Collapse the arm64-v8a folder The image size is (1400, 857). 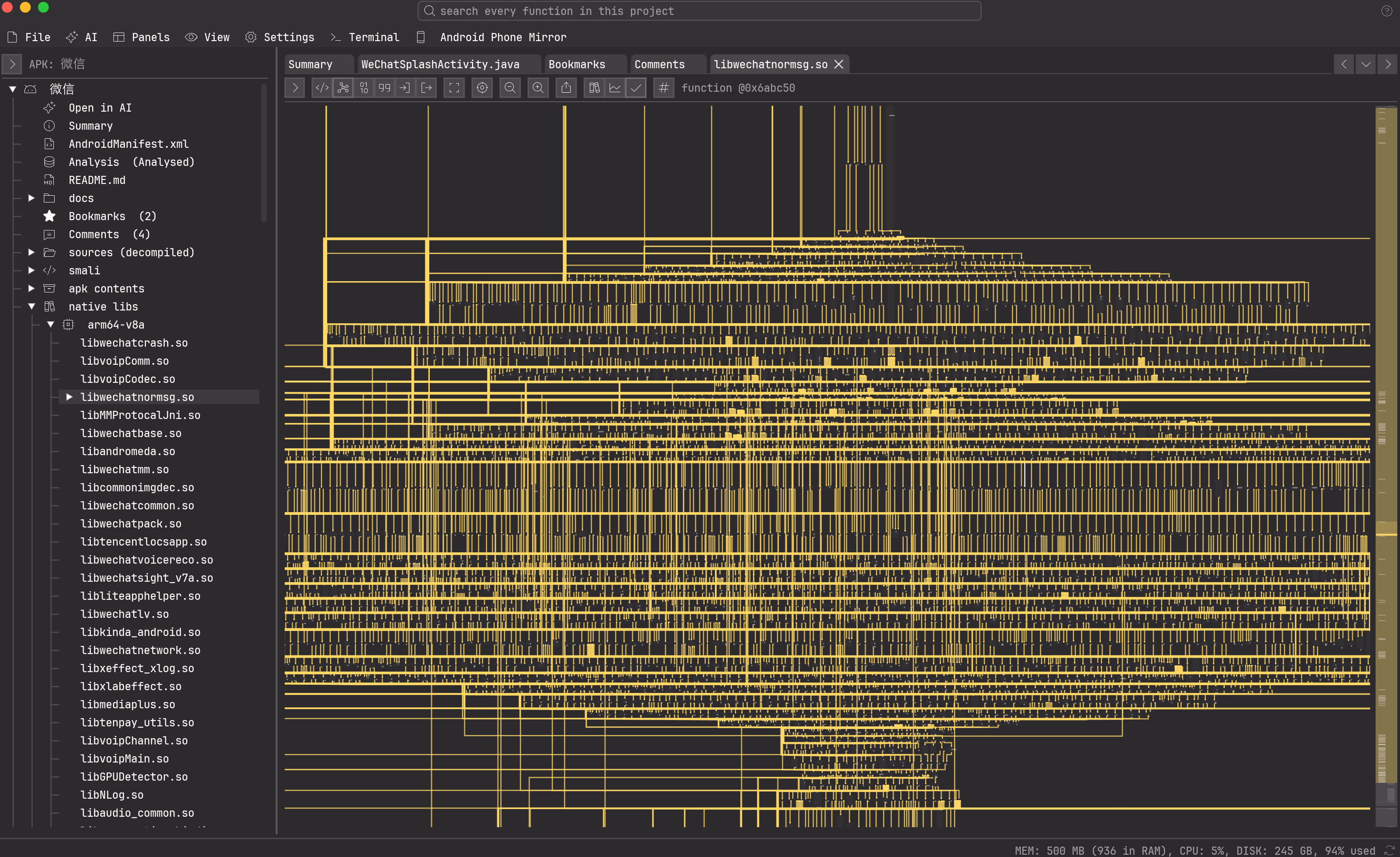point(51,325)
